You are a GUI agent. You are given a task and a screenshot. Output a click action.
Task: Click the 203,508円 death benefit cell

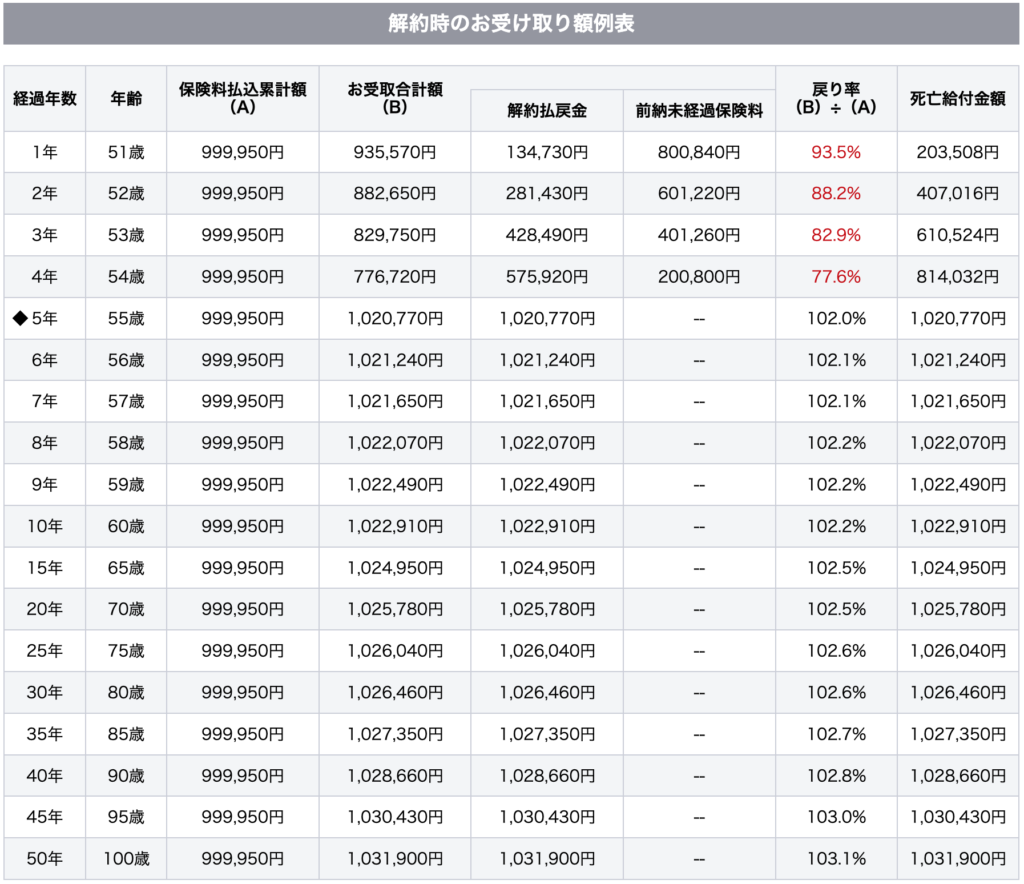coord(957,152)
